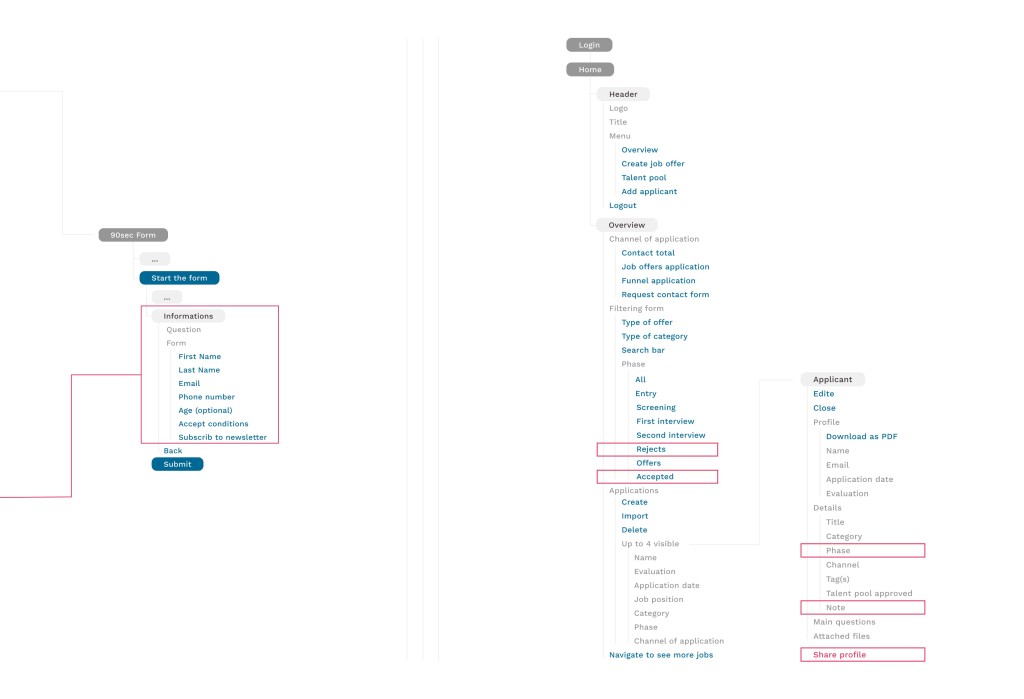Select the Applicant node
This screenshot has width=1024, height=699.
pos(833,380)
